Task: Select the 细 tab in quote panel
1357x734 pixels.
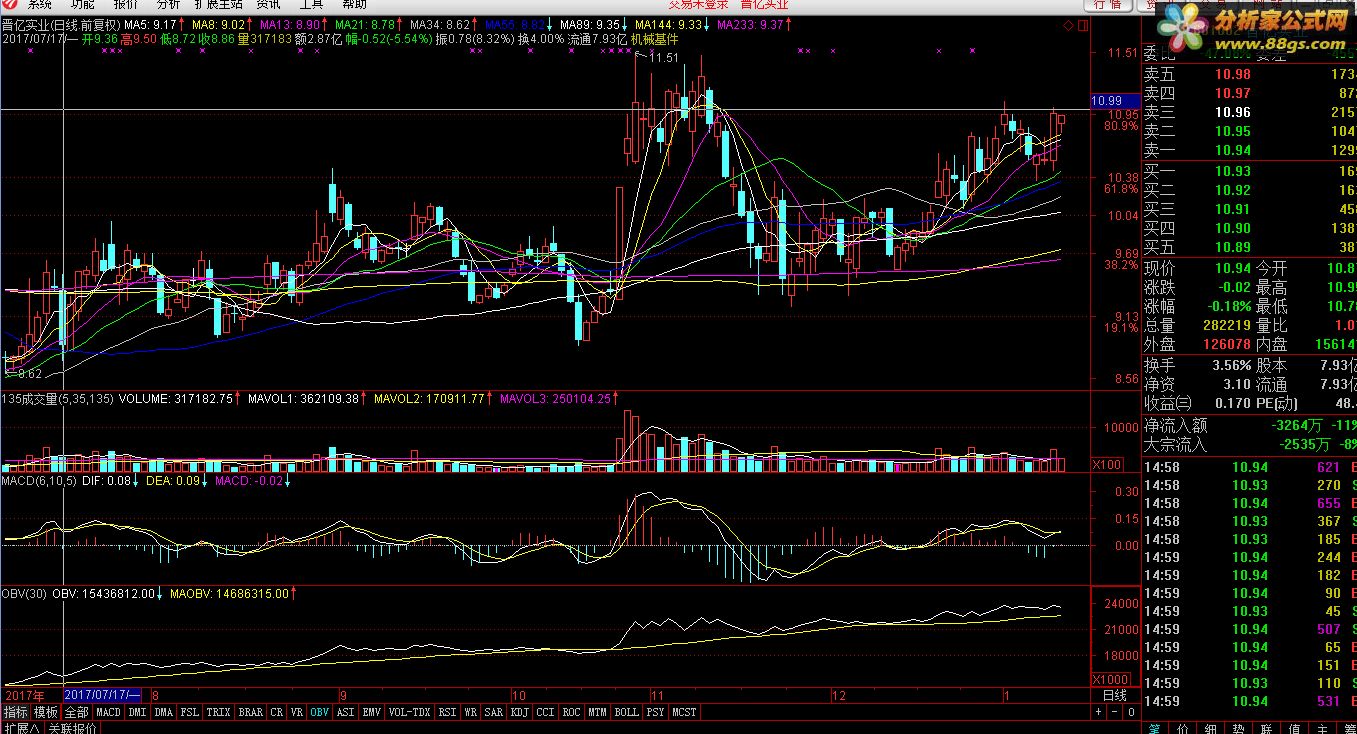Action: 1210,729
